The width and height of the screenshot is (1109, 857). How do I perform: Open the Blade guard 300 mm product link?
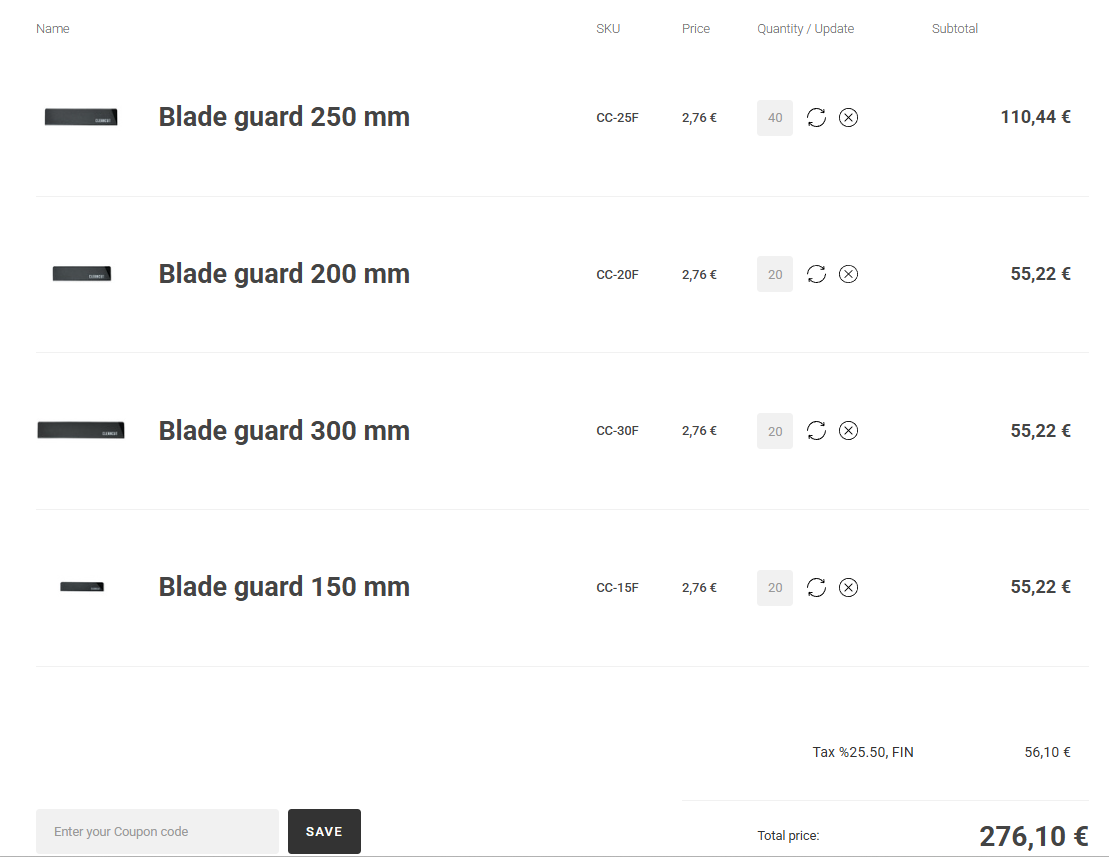pos(284,430)
